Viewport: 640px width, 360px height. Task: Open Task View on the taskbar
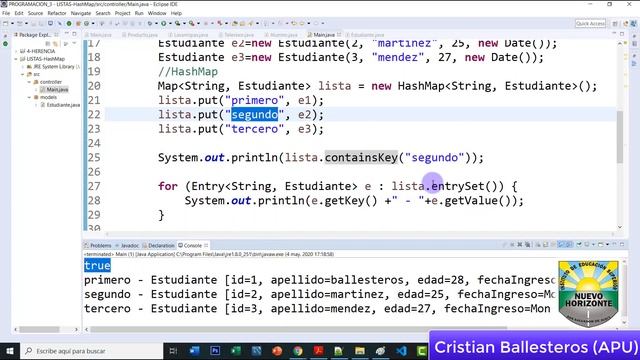coord(173,351)
